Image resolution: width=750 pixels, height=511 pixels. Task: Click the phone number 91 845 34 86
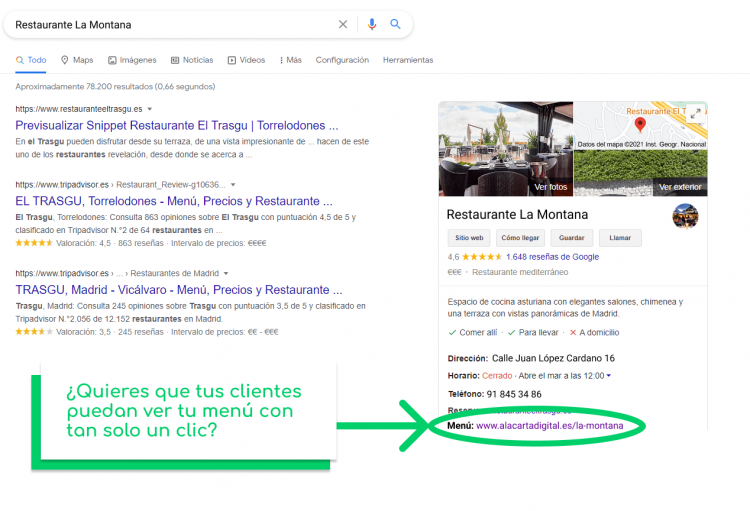pos(514,394)
